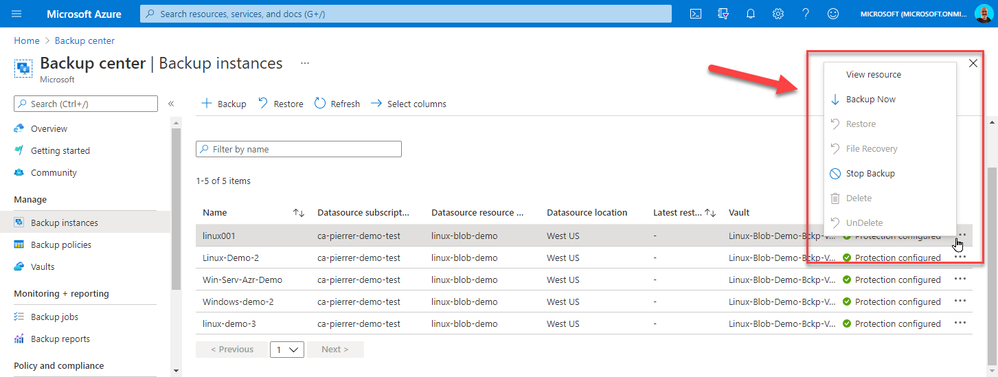Choose Restore in the context menu
Image resolution: width=998 pixels, height=377 pixels.
pos(890,124)
